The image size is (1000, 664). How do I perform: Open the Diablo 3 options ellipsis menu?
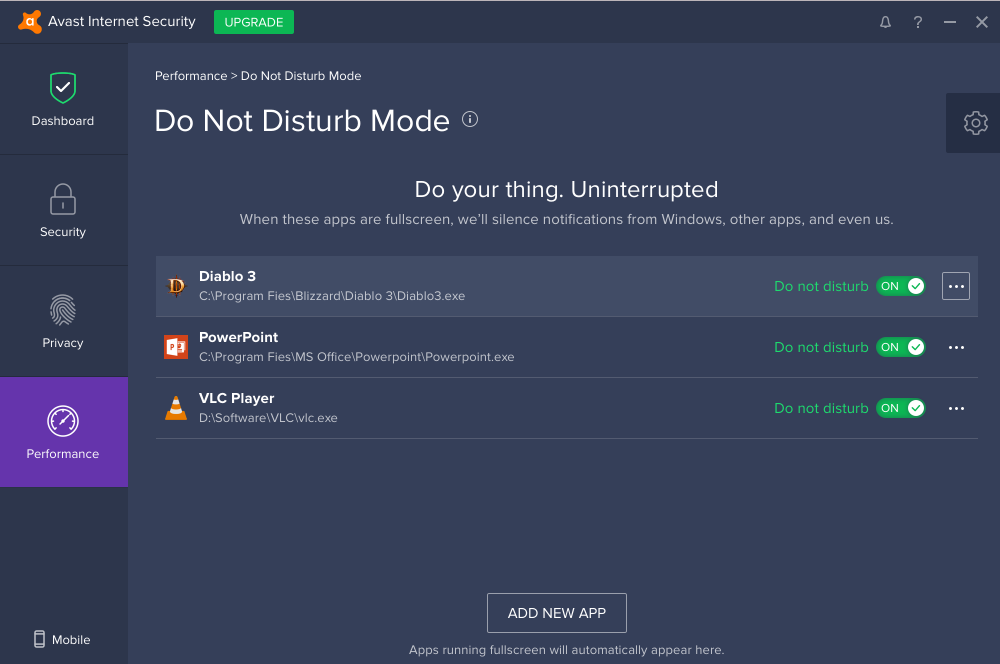coord(955,285)
